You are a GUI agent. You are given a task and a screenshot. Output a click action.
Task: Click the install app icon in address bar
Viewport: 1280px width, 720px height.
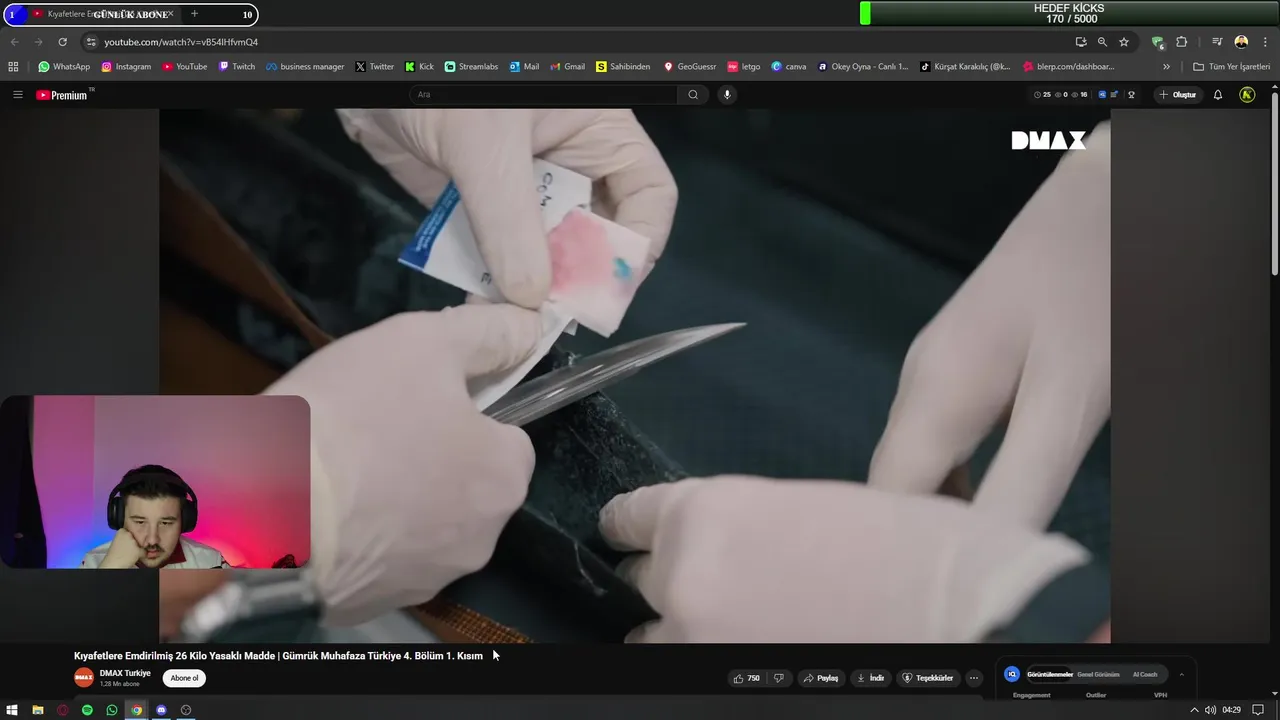[x=1081, y=42]
